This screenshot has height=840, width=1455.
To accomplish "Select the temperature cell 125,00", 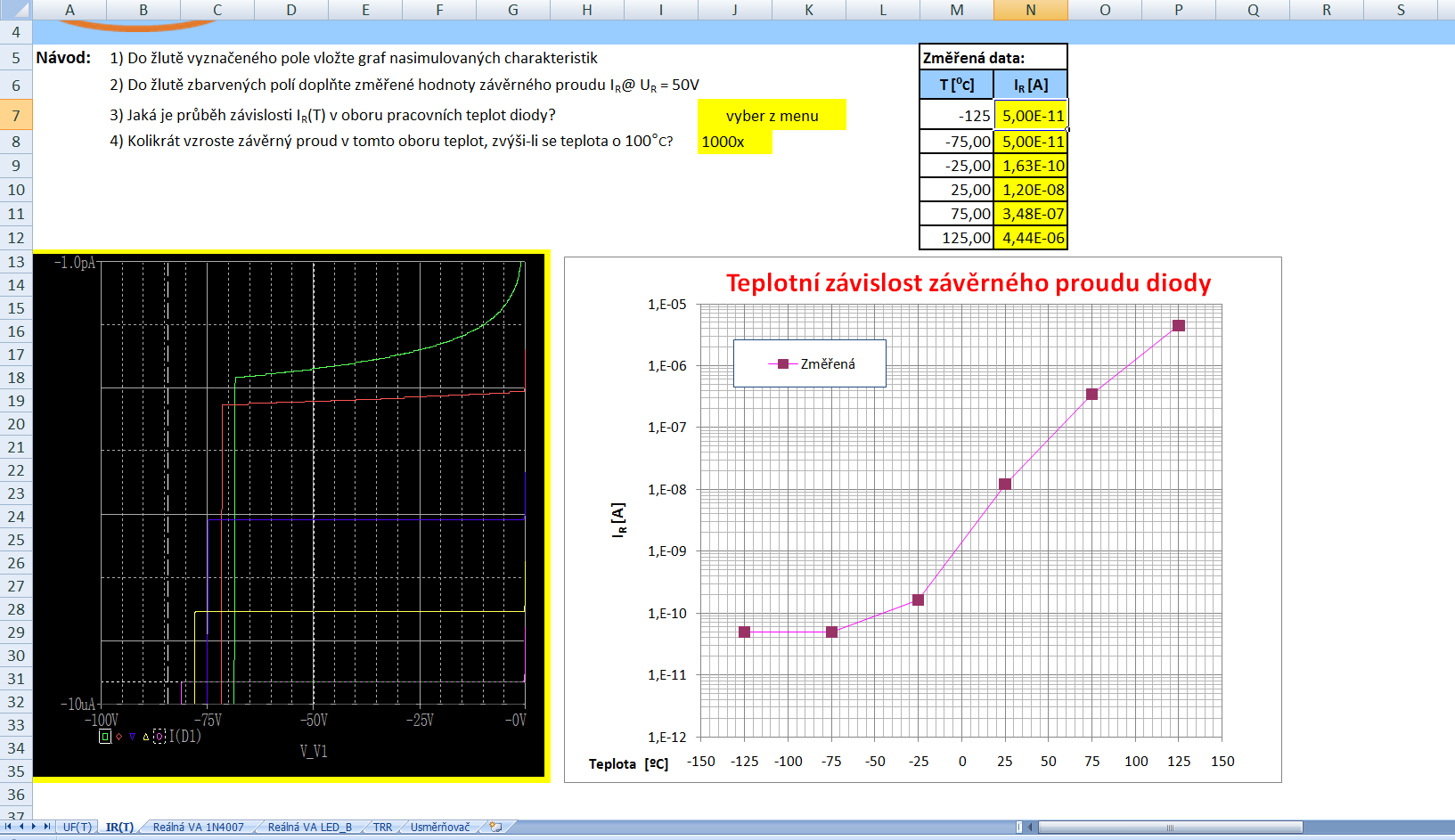I will (x=957, y=238).
